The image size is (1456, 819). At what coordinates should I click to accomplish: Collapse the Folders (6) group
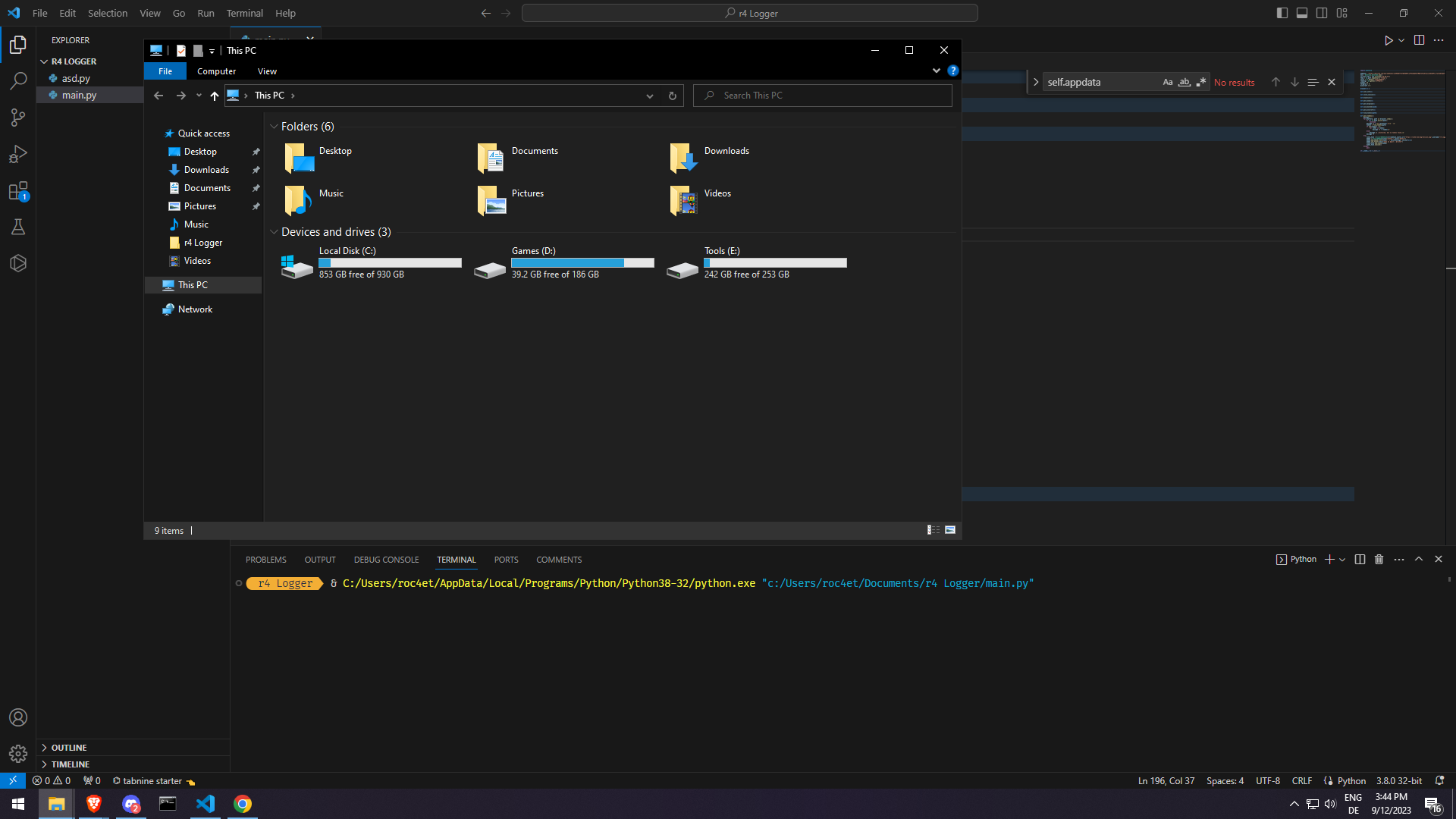pyautogui.click(x=274, y=127)
